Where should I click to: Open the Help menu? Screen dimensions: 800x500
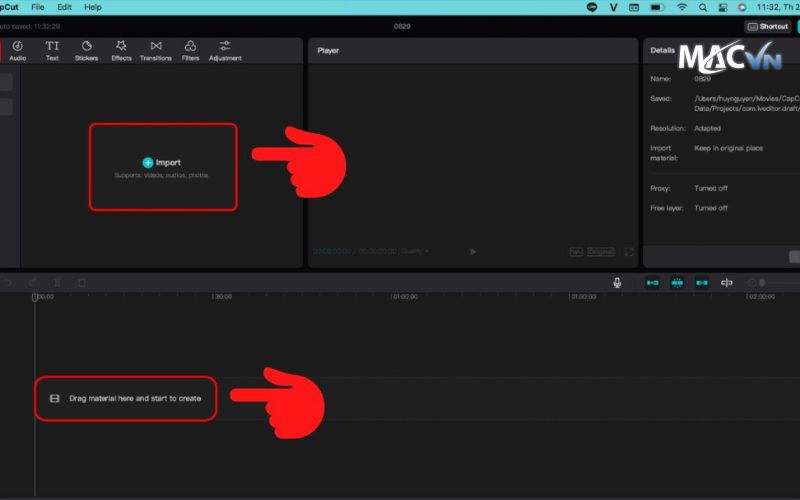[93, 7]
